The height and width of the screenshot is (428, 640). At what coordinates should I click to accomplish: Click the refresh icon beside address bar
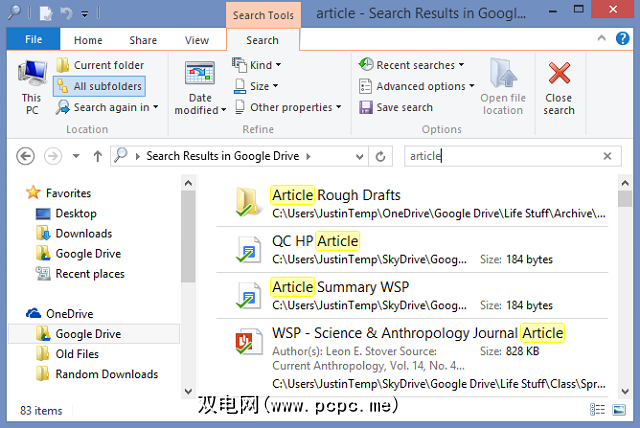pos(380,156)
